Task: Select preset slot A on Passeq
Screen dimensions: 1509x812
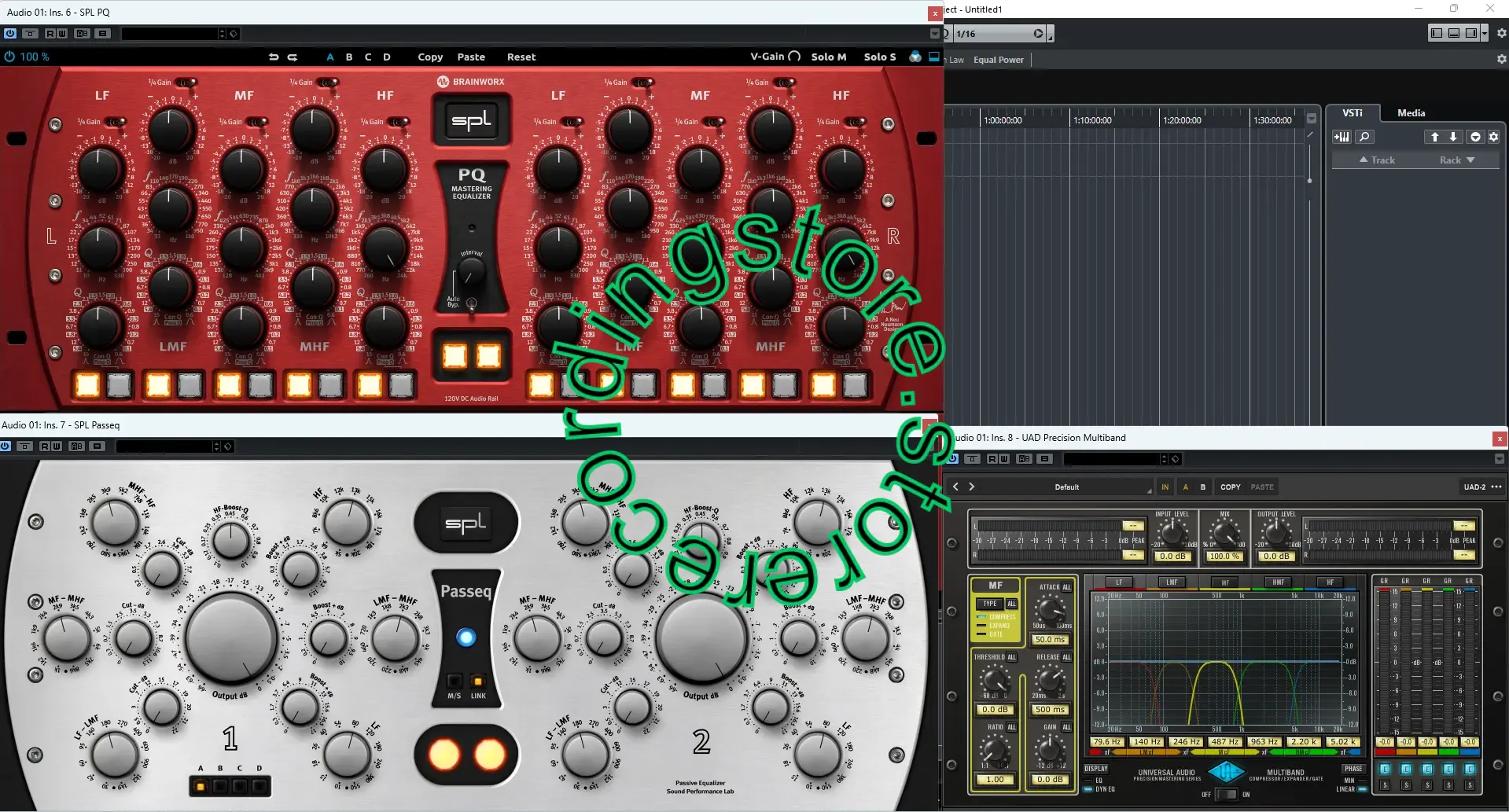Action: (201, 785)
